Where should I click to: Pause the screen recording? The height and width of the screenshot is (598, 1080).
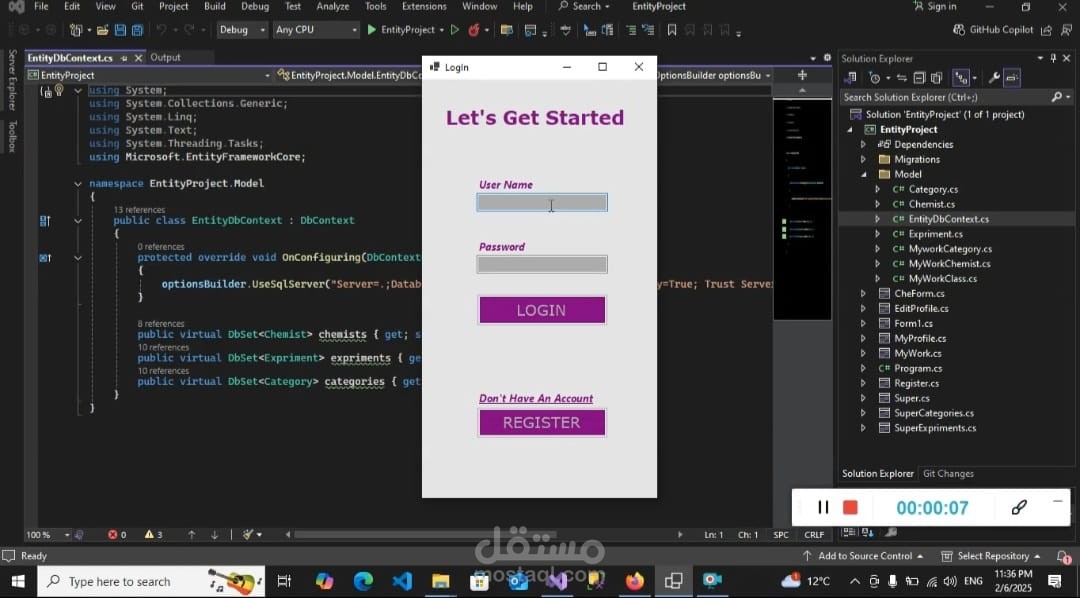[822, 508]
